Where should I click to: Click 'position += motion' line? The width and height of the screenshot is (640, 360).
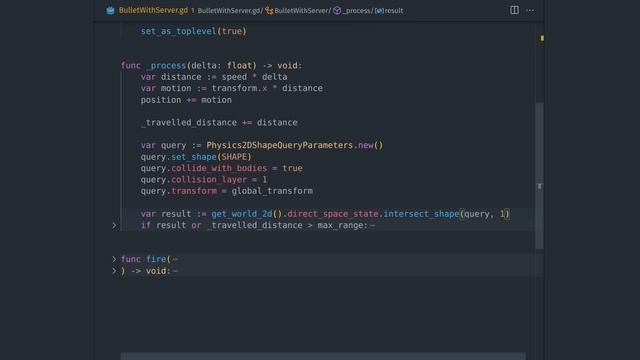(186, 100)
